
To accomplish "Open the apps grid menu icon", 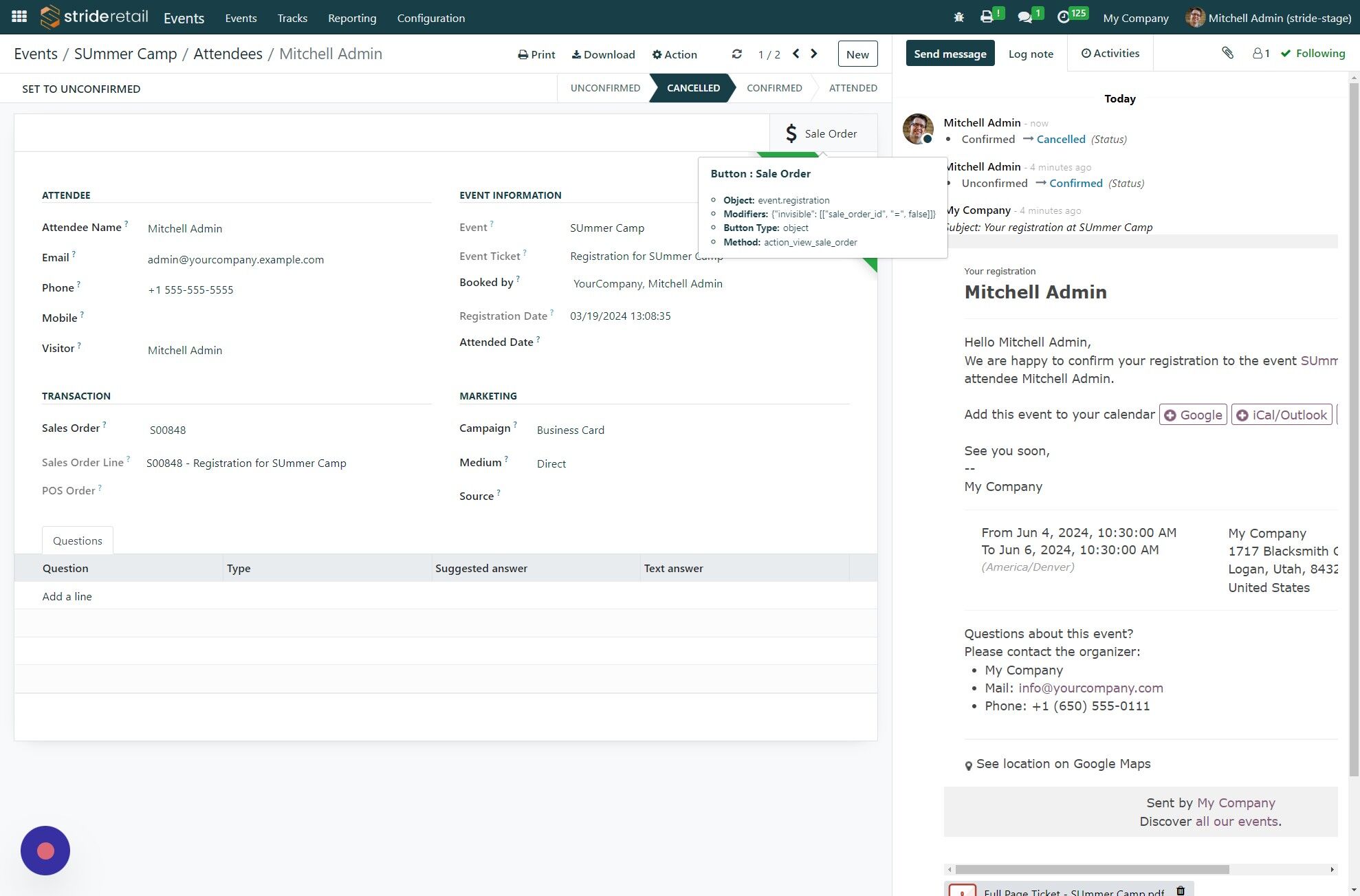I will tap(19, 17).
